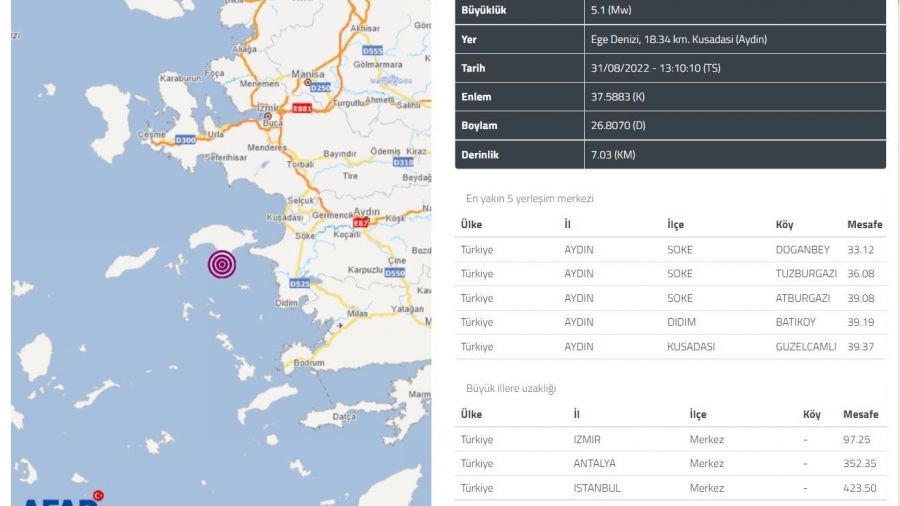Click the Mesafe header in nearest settlements table

tap(863, 224)
